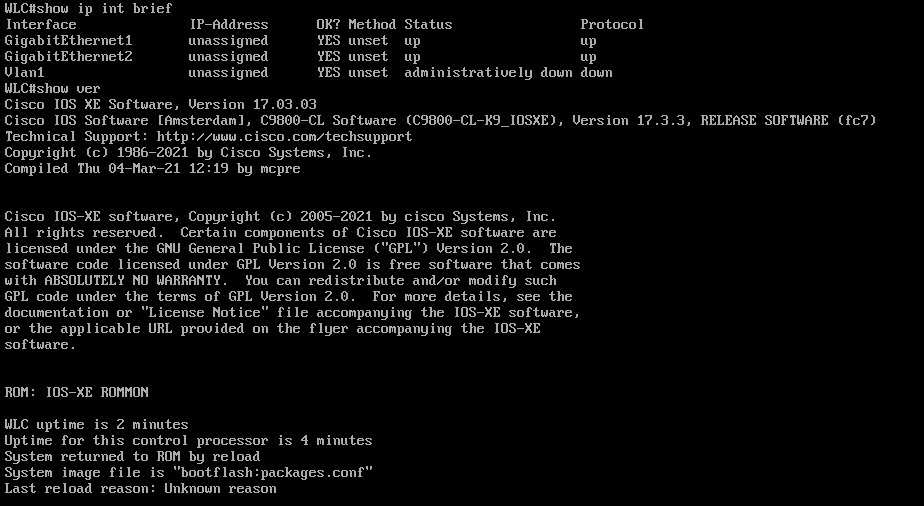
Task: Click the "ABSOLUTELY NO WARRANTY" text
Action: click(x=132, y=280)
